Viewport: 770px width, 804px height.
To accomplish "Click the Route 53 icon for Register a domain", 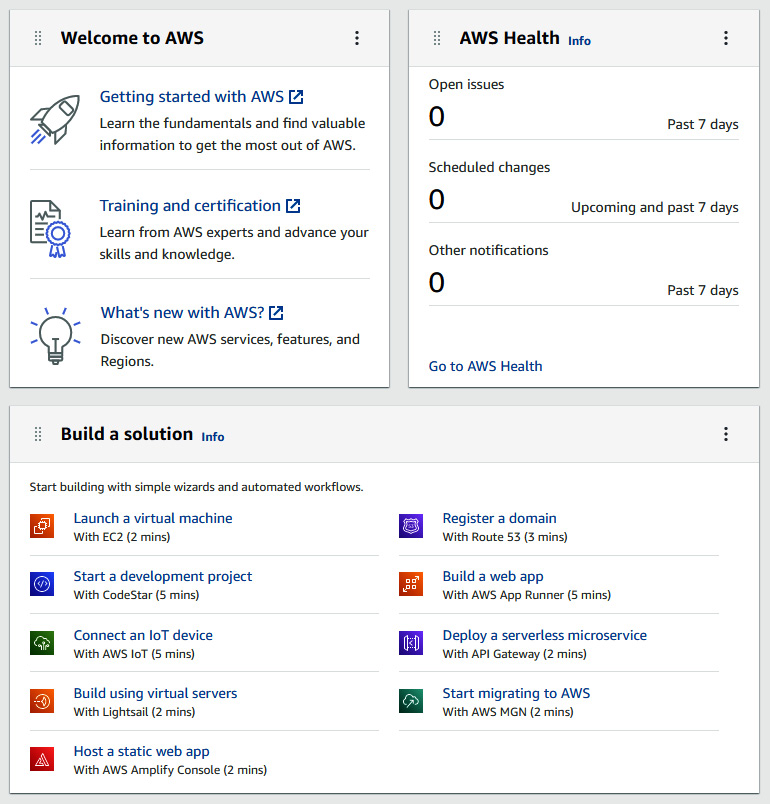I will click(x=411, y=526).
